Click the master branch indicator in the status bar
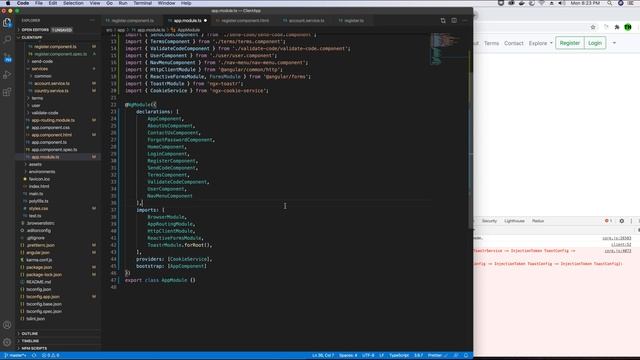Viewport: 640px width, 360px height. pyautogui.click(x=16, y=356)
